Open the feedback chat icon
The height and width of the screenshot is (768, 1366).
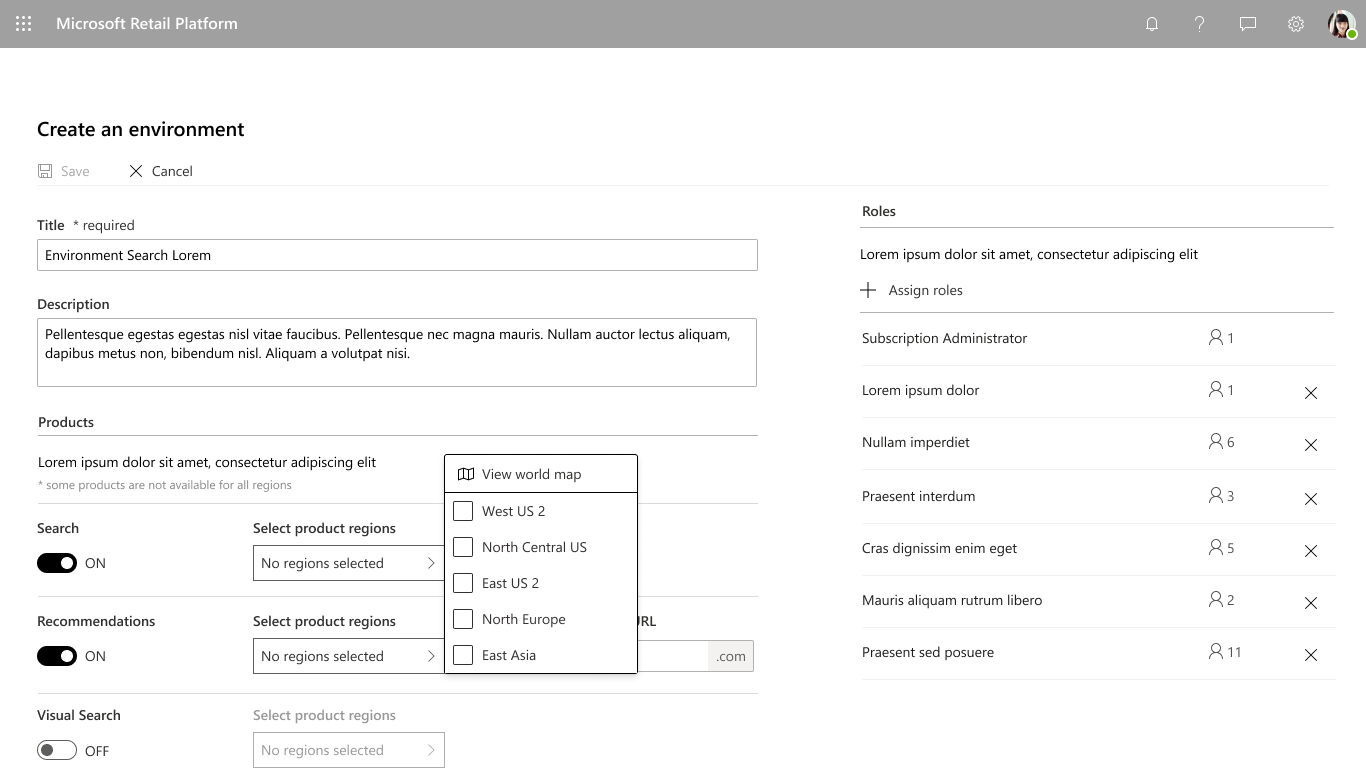coord(1248,23)
